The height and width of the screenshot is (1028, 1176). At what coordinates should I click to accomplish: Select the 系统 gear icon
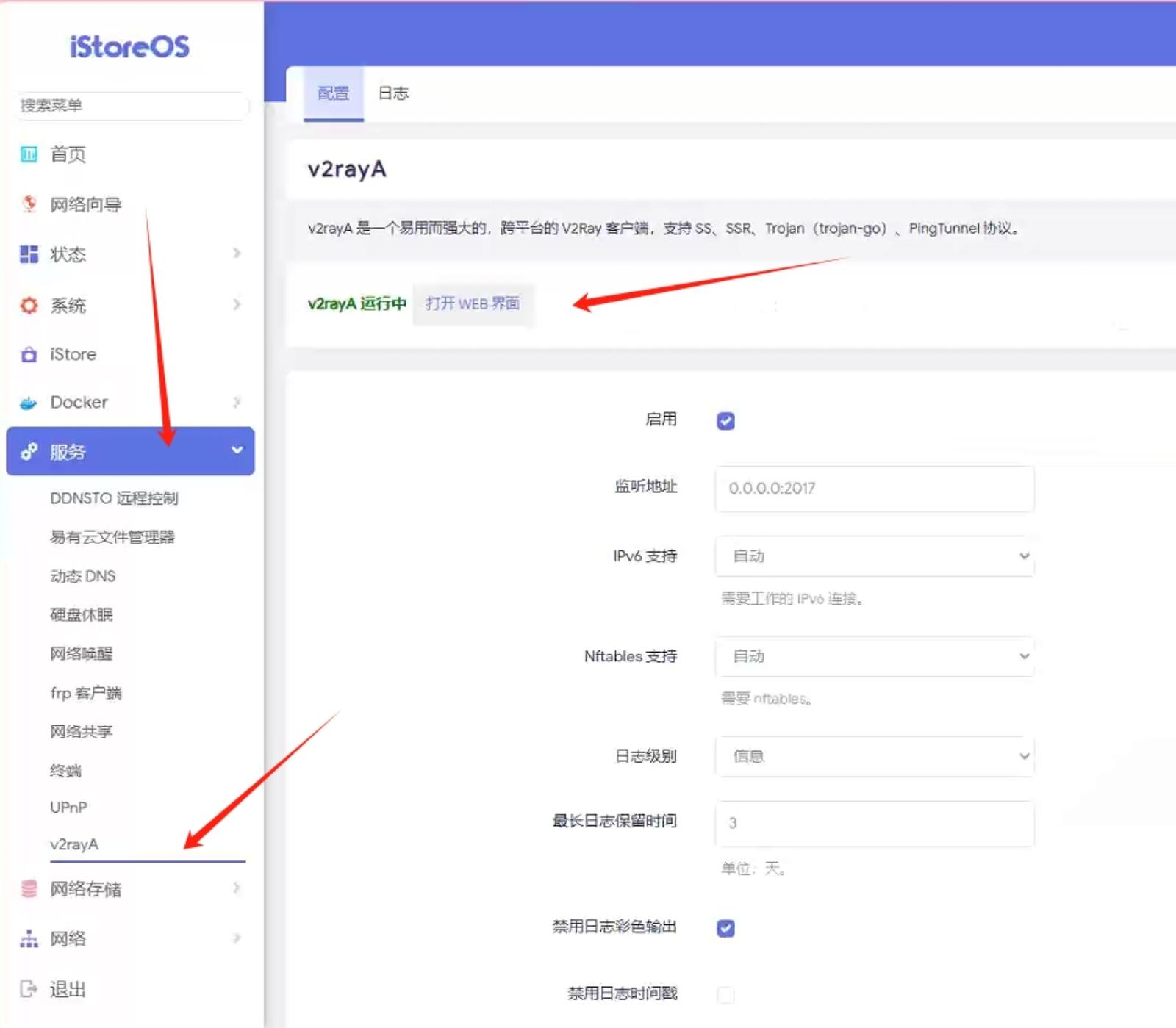pyautogui.click(x=29, y=304)
